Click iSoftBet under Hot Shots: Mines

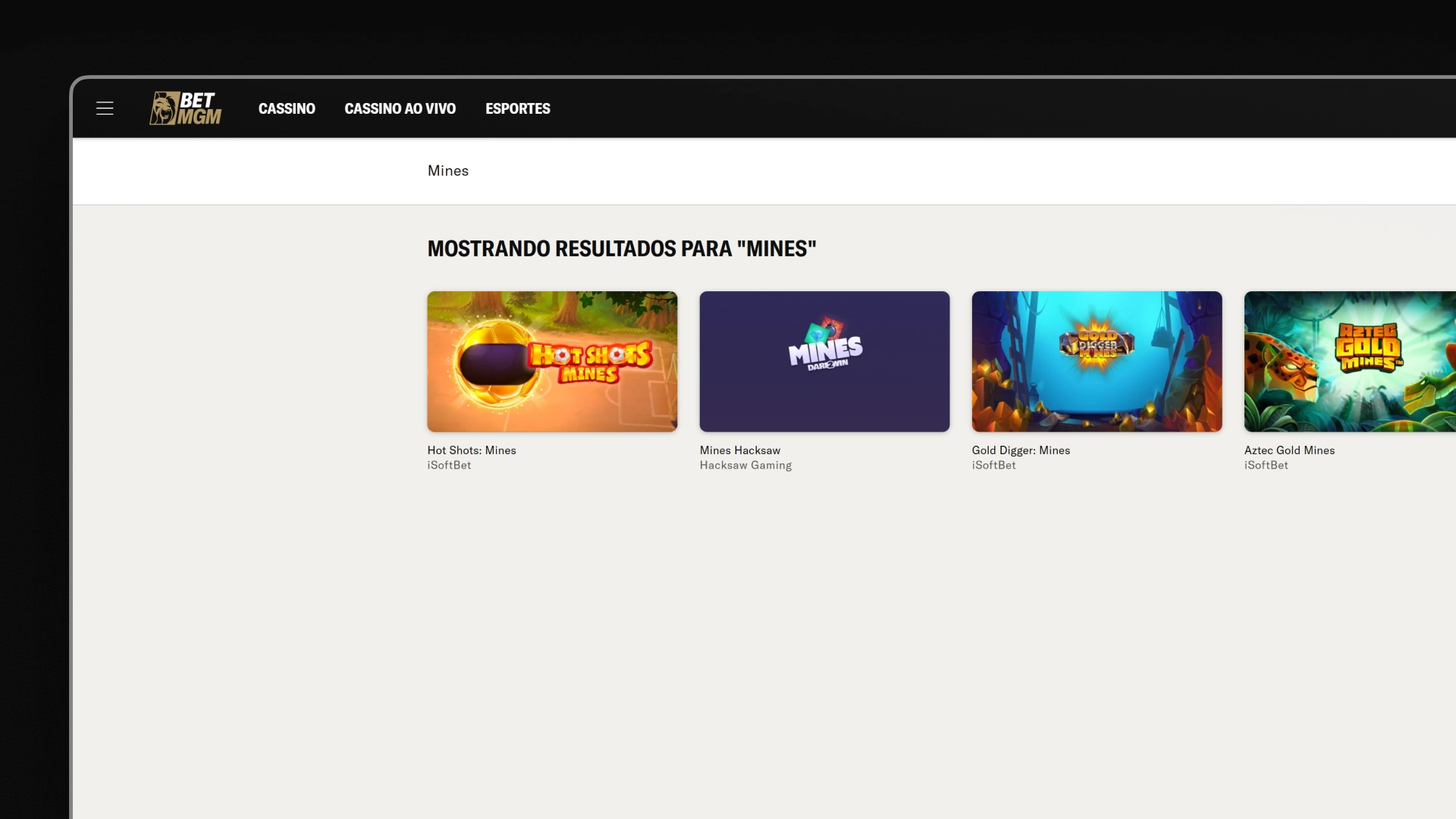[449, 466]
